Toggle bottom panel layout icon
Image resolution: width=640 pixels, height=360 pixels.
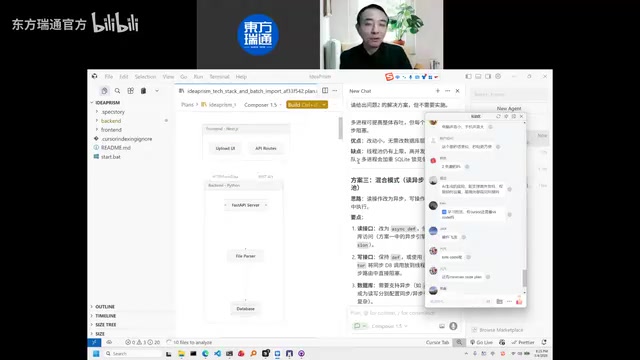tap(478, 76)
